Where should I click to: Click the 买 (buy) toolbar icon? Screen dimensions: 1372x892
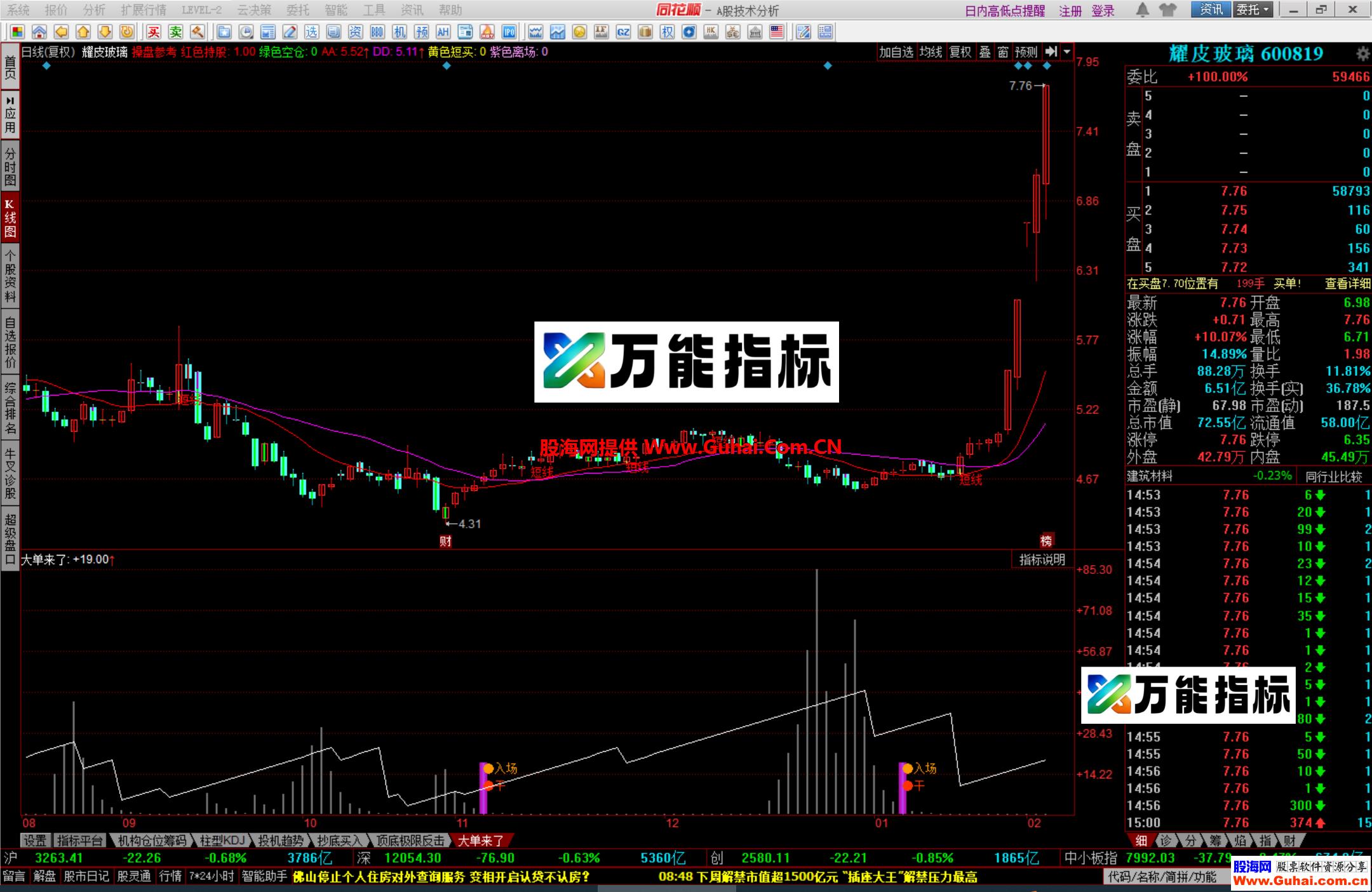155,32
